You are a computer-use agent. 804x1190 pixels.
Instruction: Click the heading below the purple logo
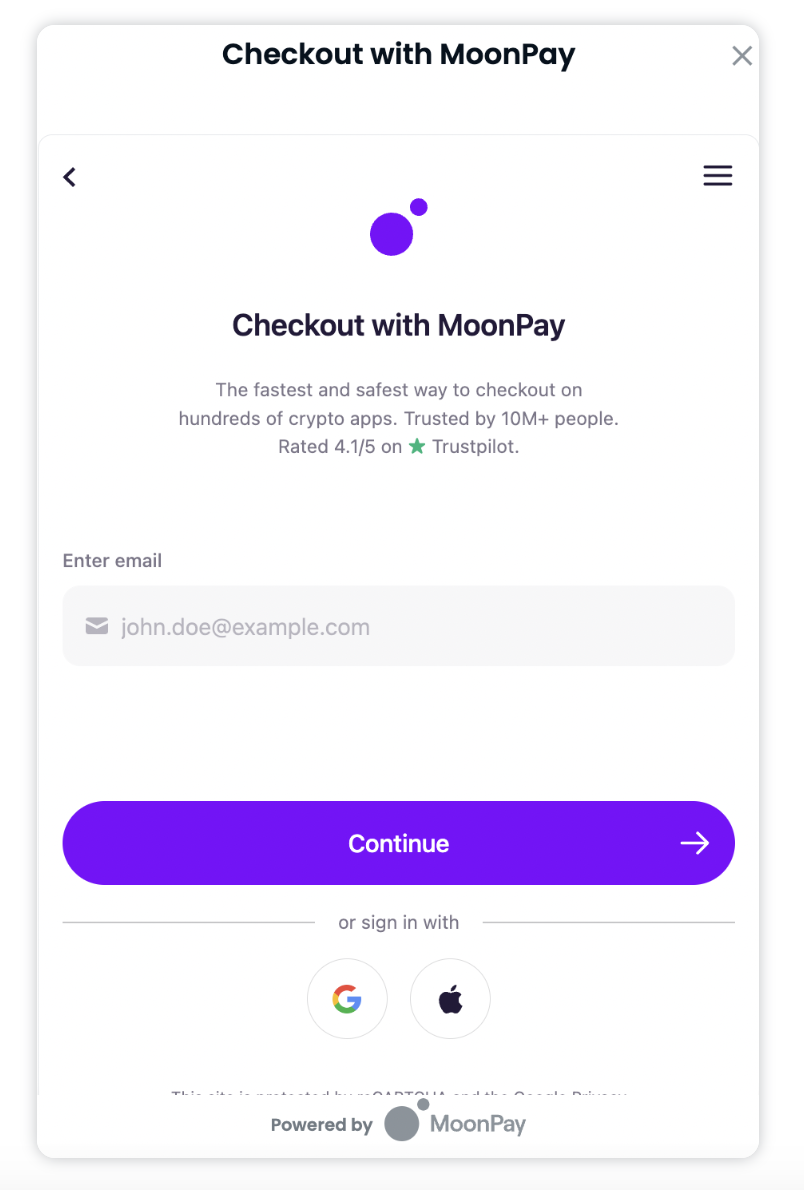[398, 325]
